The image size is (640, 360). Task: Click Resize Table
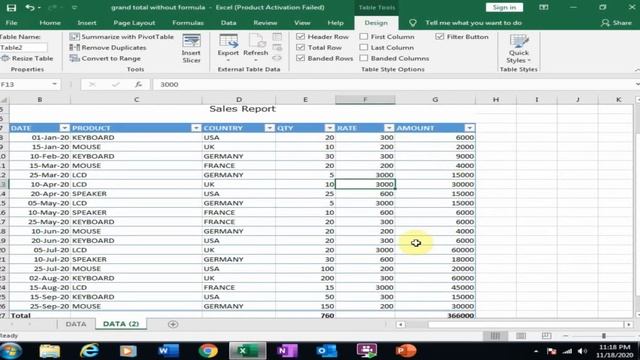click(27, 58)
